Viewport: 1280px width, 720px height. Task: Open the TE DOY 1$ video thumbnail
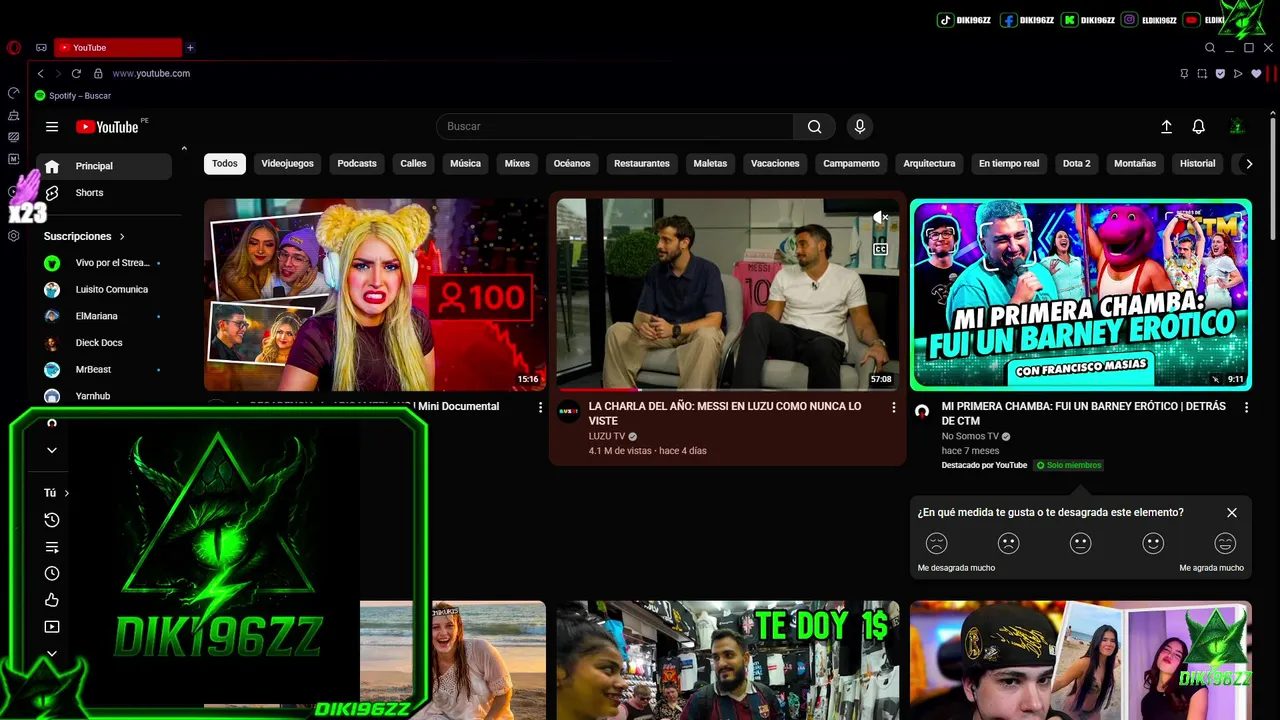728,660
